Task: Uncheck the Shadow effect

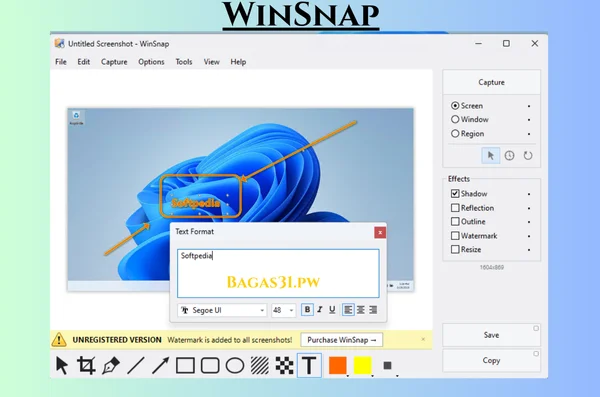Action: click(469, 194)
